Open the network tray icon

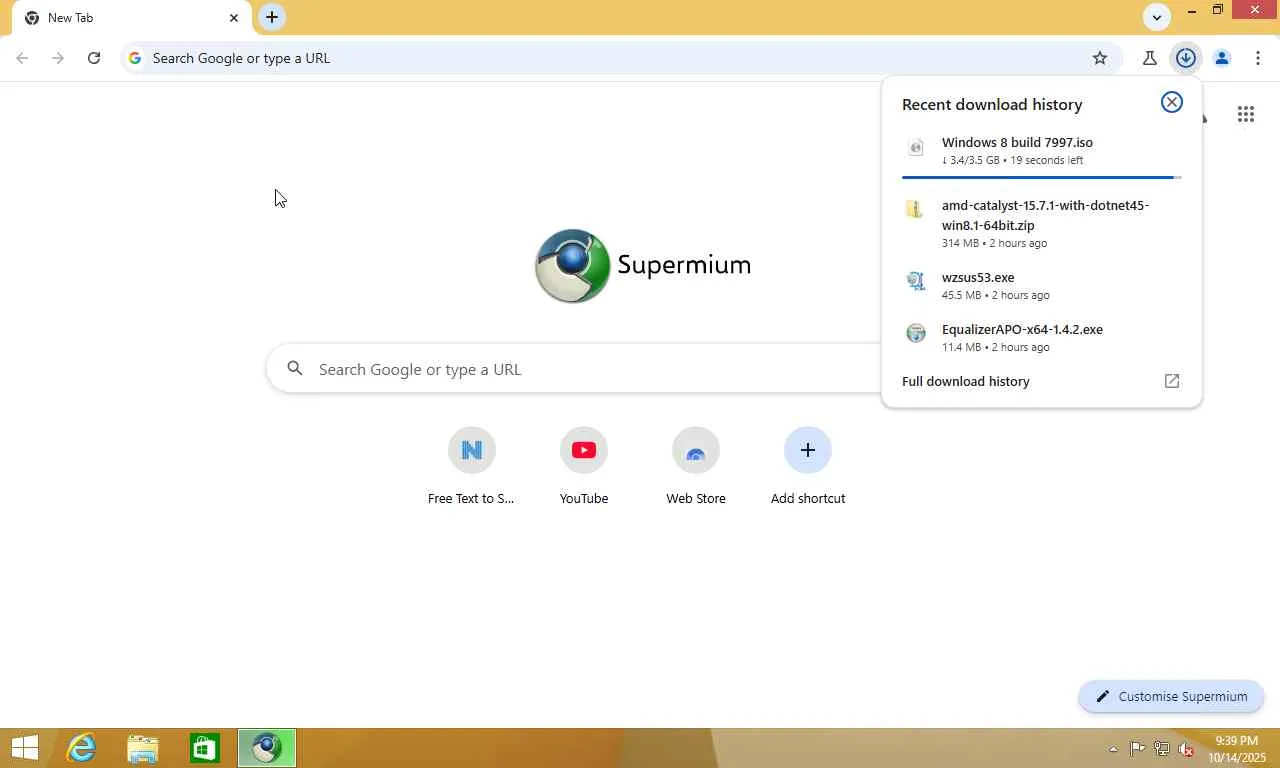tap(1162, 748)
